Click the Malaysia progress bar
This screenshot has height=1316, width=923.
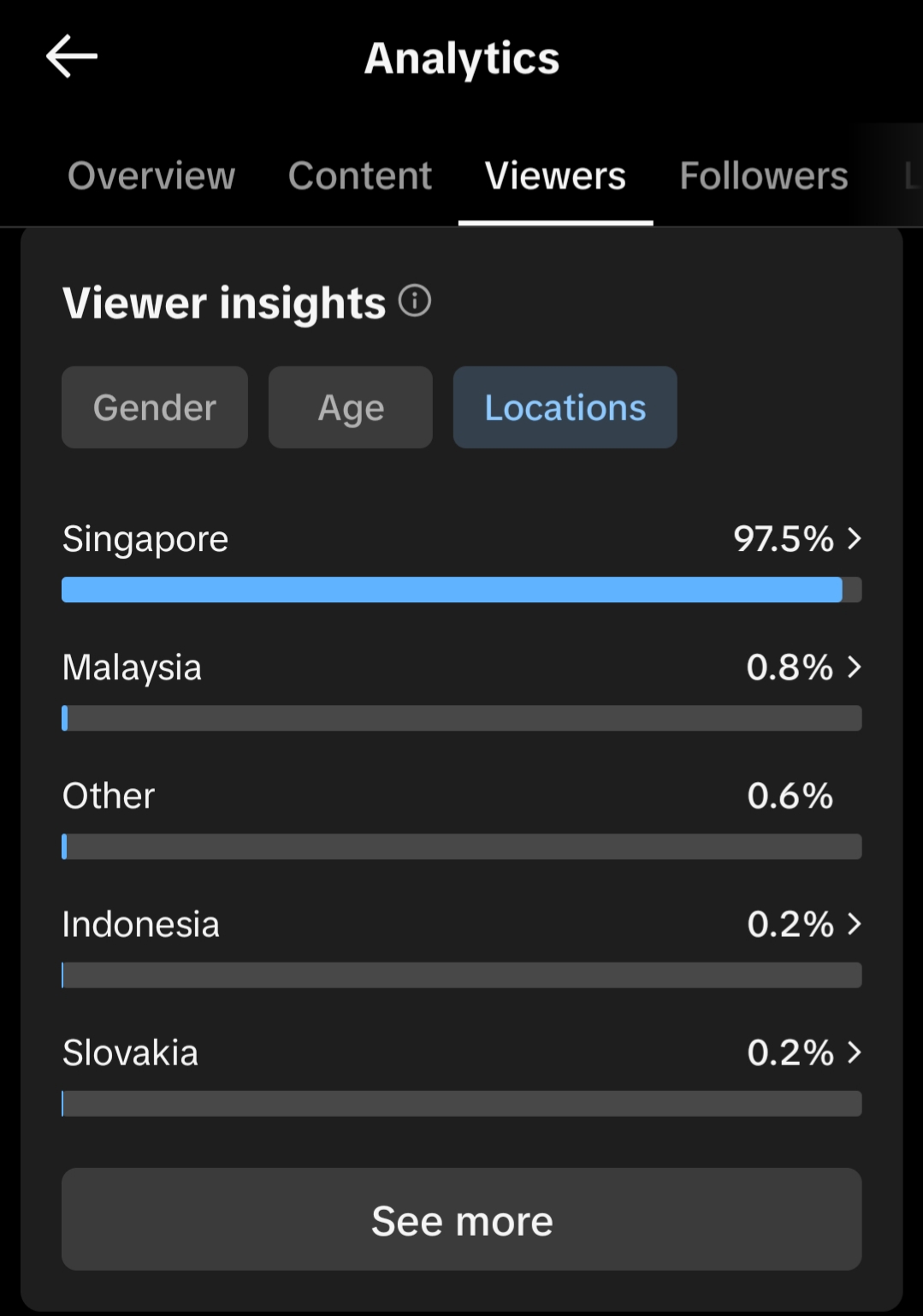click(461, 718)
